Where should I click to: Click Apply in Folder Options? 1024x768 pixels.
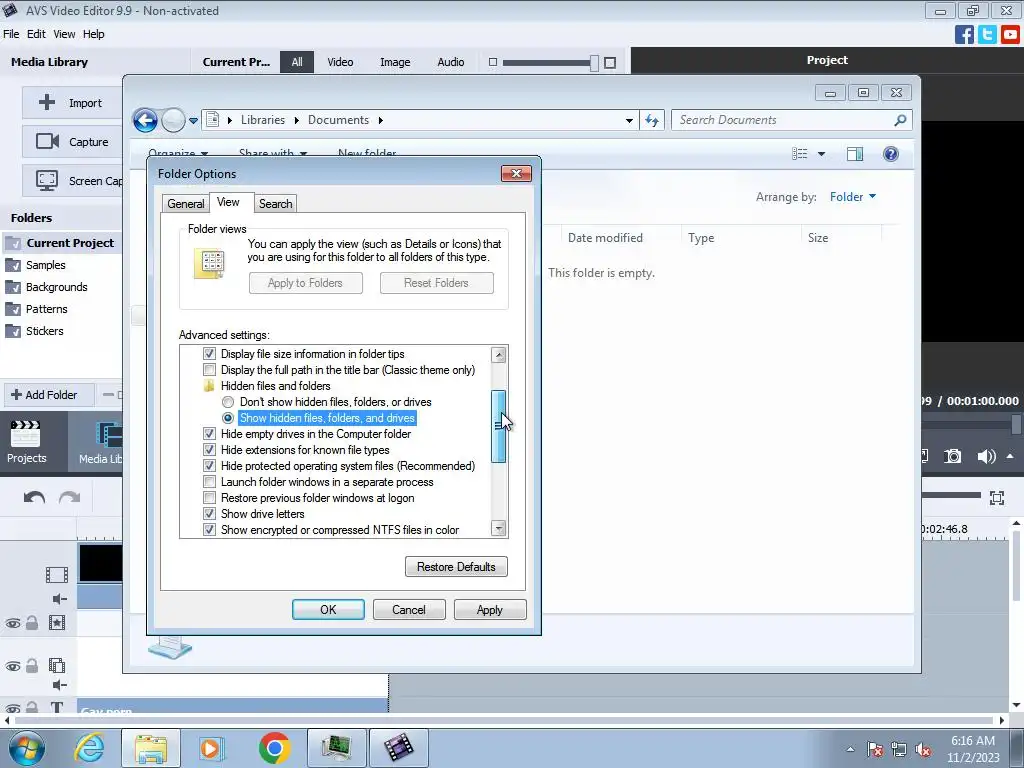pyautogui.click(x=490, y=609)
